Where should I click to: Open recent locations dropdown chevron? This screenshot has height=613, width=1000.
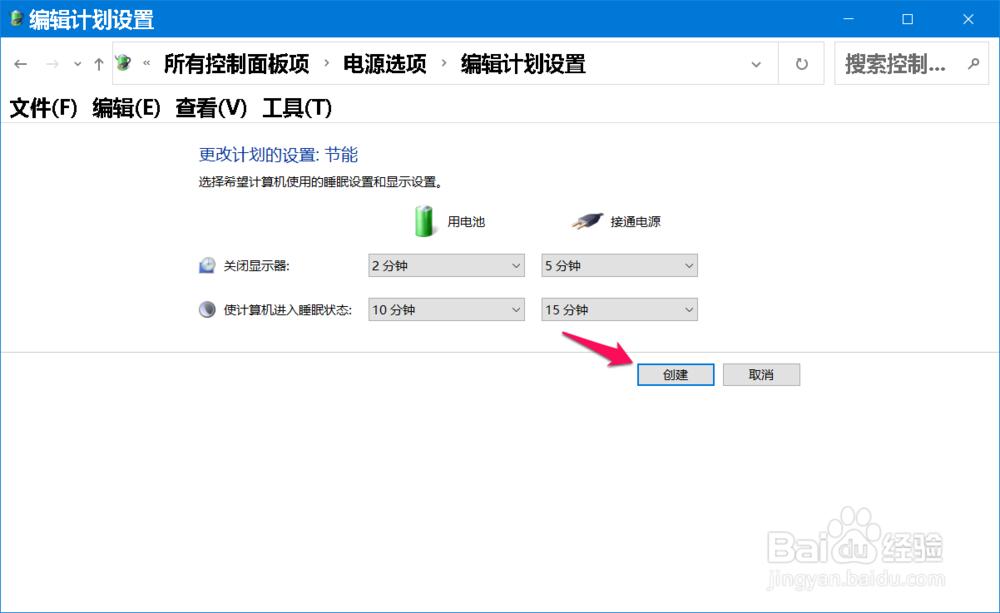[77, 64]
